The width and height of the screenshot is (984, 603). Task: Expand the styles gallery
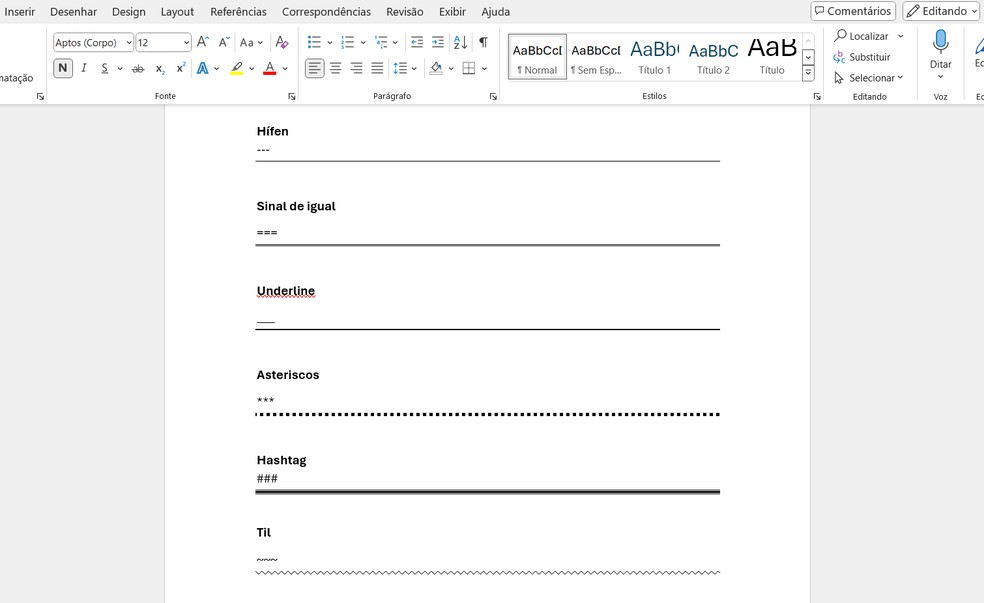tap(808, 73)
